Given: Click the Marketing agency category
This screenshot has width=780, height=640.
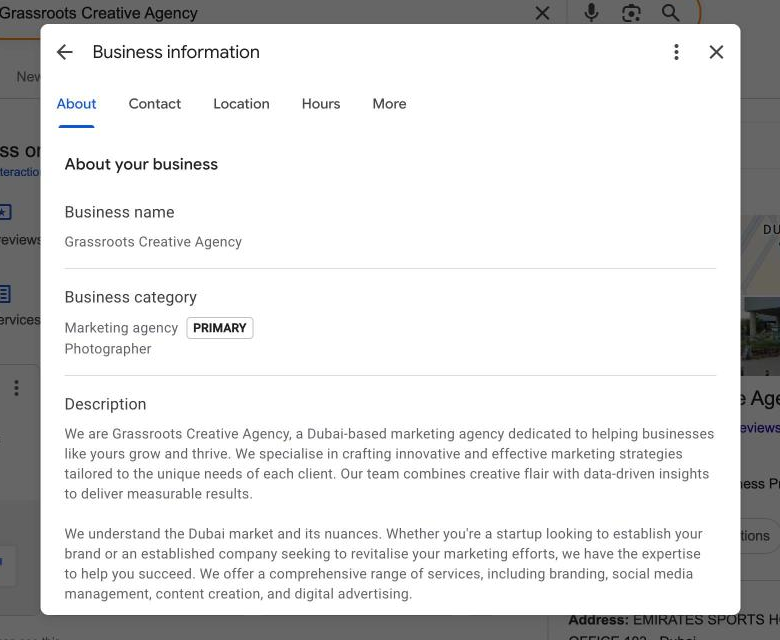Looking at the screenshot, I should 121,328.
